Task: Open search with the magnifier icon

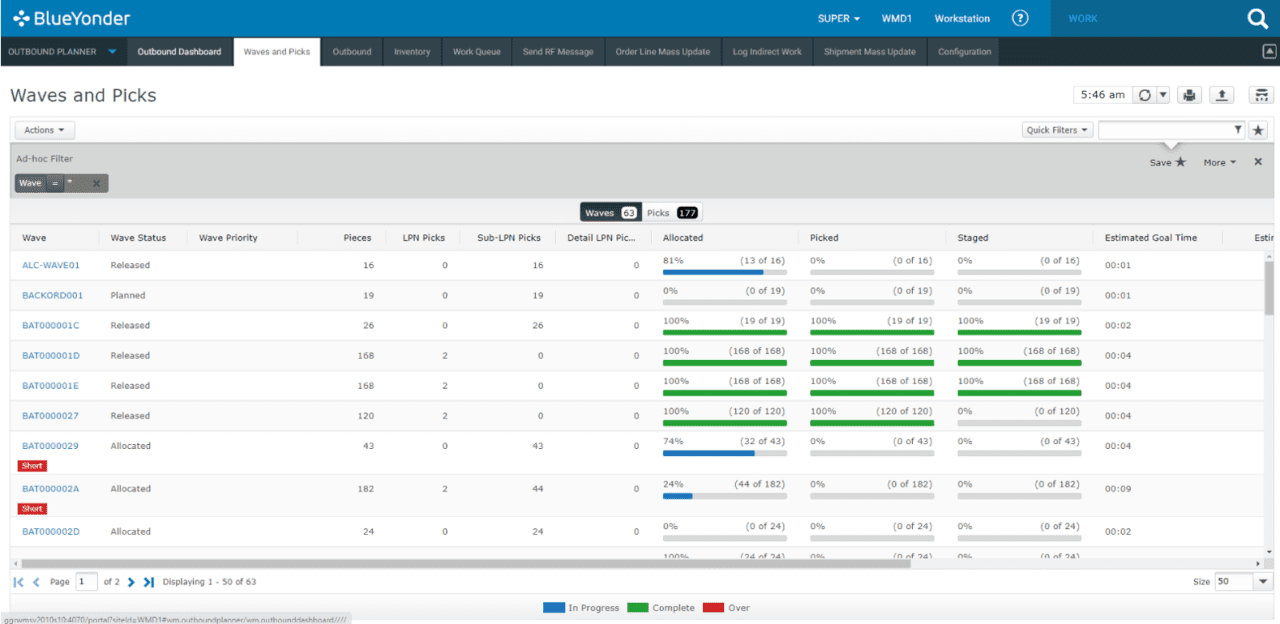Action: 1256,17
